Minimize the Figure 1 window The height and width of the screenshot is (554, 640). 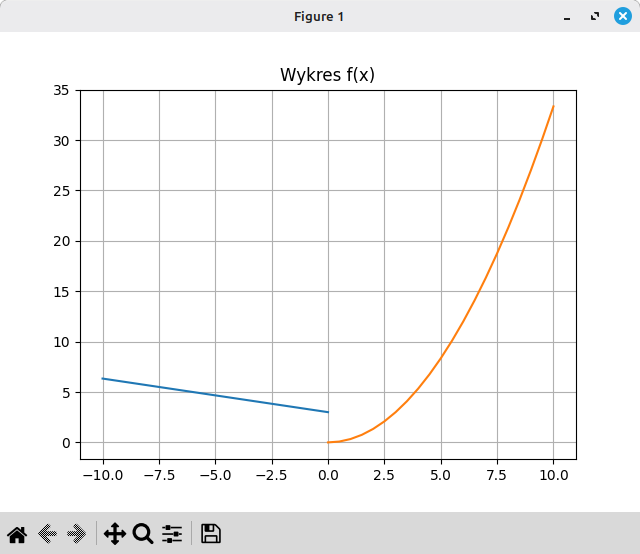(x=567, y=17)
